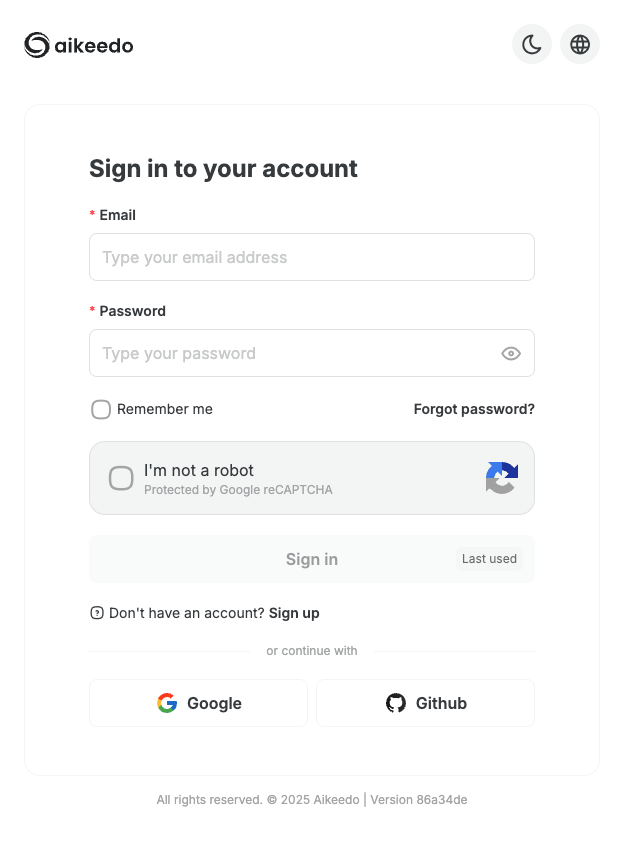Click the Remember me label text

pyautogui.click(x=165, y=409)
